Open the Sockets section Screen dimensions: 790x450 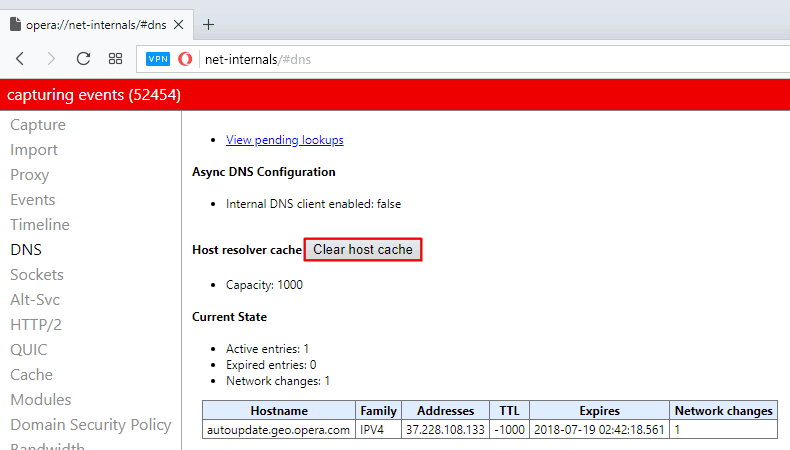37,275
